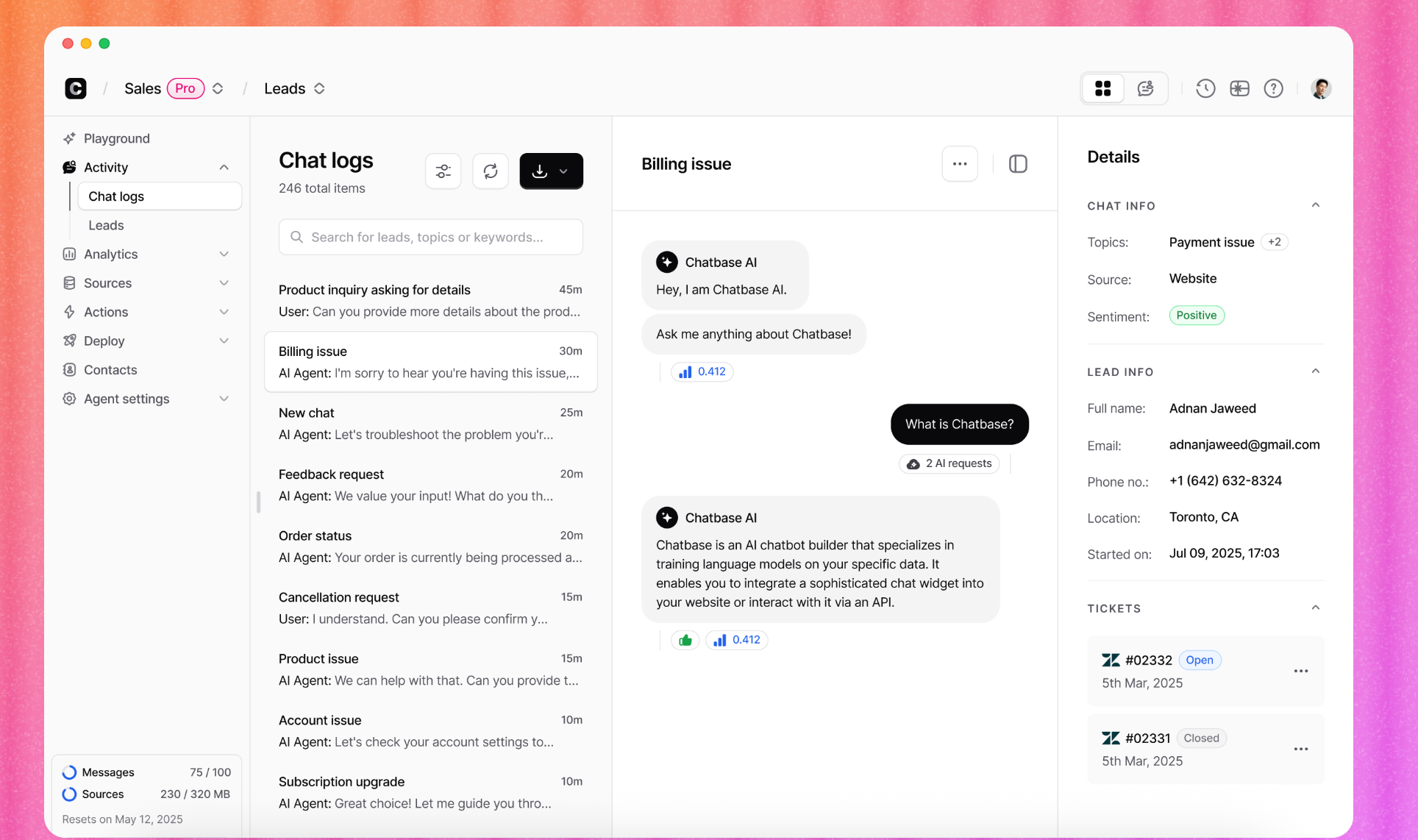Open the chat logs filter settings

tap(443, 171)
